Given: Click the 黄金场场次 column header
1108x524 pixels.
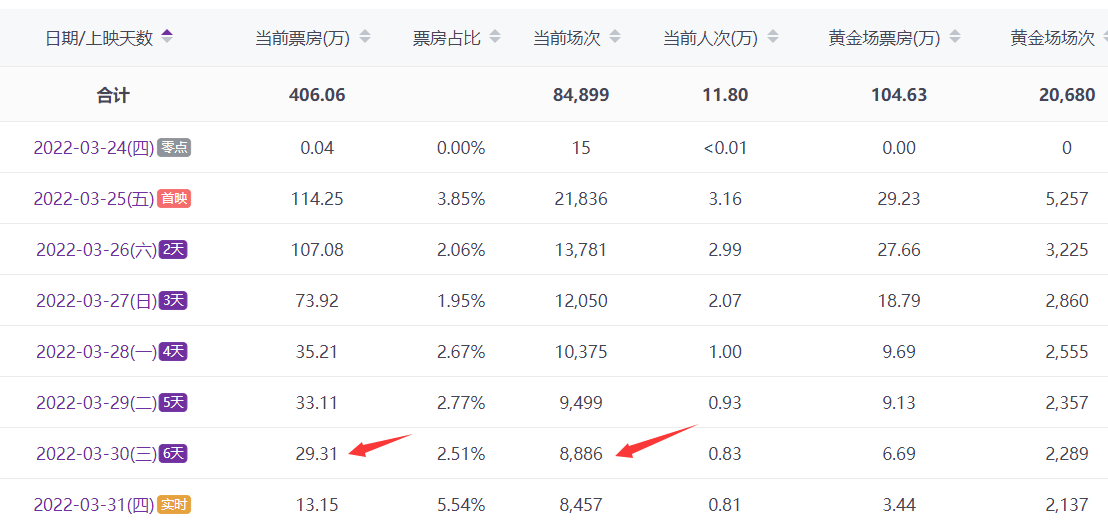Looking at the screenshot, I should [1053, 38].
